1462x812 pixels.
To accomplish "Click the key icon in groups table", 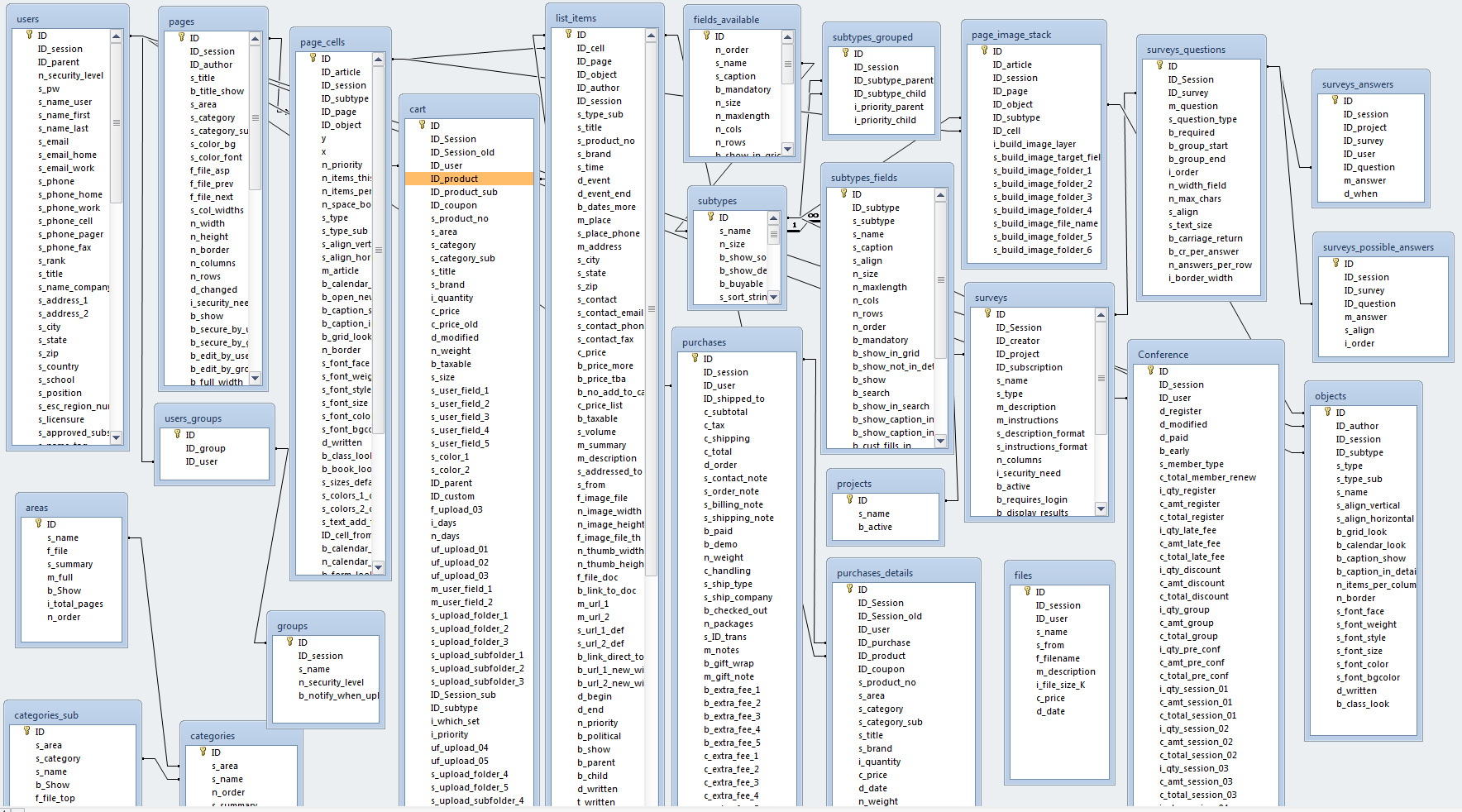I will click(289, 642).
